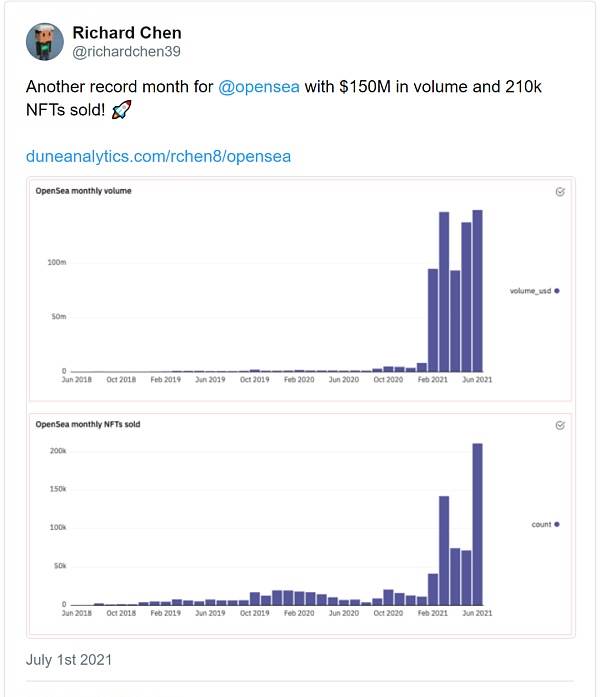Viewport: 600px width, 697px height.
Task: Click the rocket emoji in the tweet
Action: (121, 109)
